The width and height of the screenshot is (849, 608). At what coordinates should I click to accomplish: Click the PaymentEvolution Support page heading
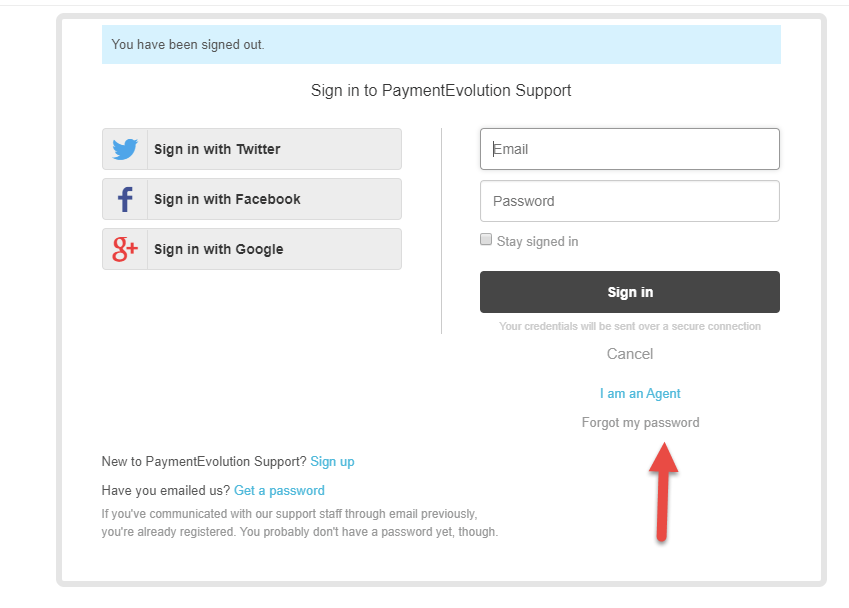pos(440,90)
